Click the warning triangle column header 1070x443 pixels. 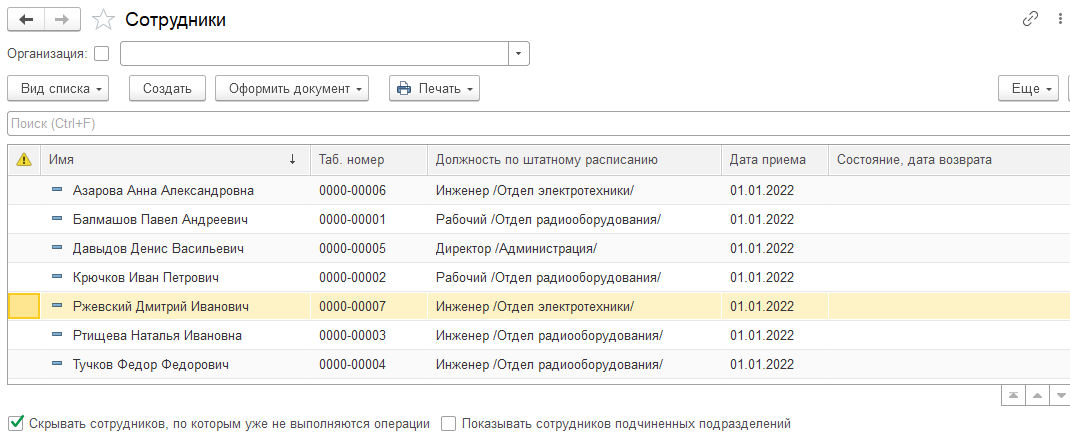tap(24, 160)
